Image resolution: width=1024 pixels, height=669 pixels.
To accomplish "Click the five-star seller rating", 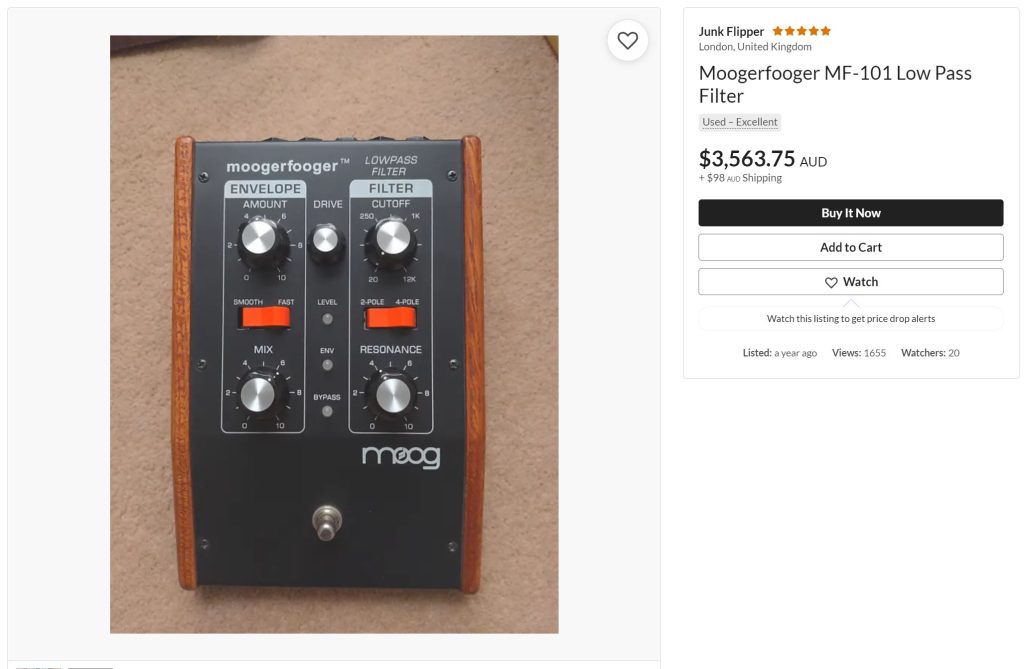I will (801, 31).
